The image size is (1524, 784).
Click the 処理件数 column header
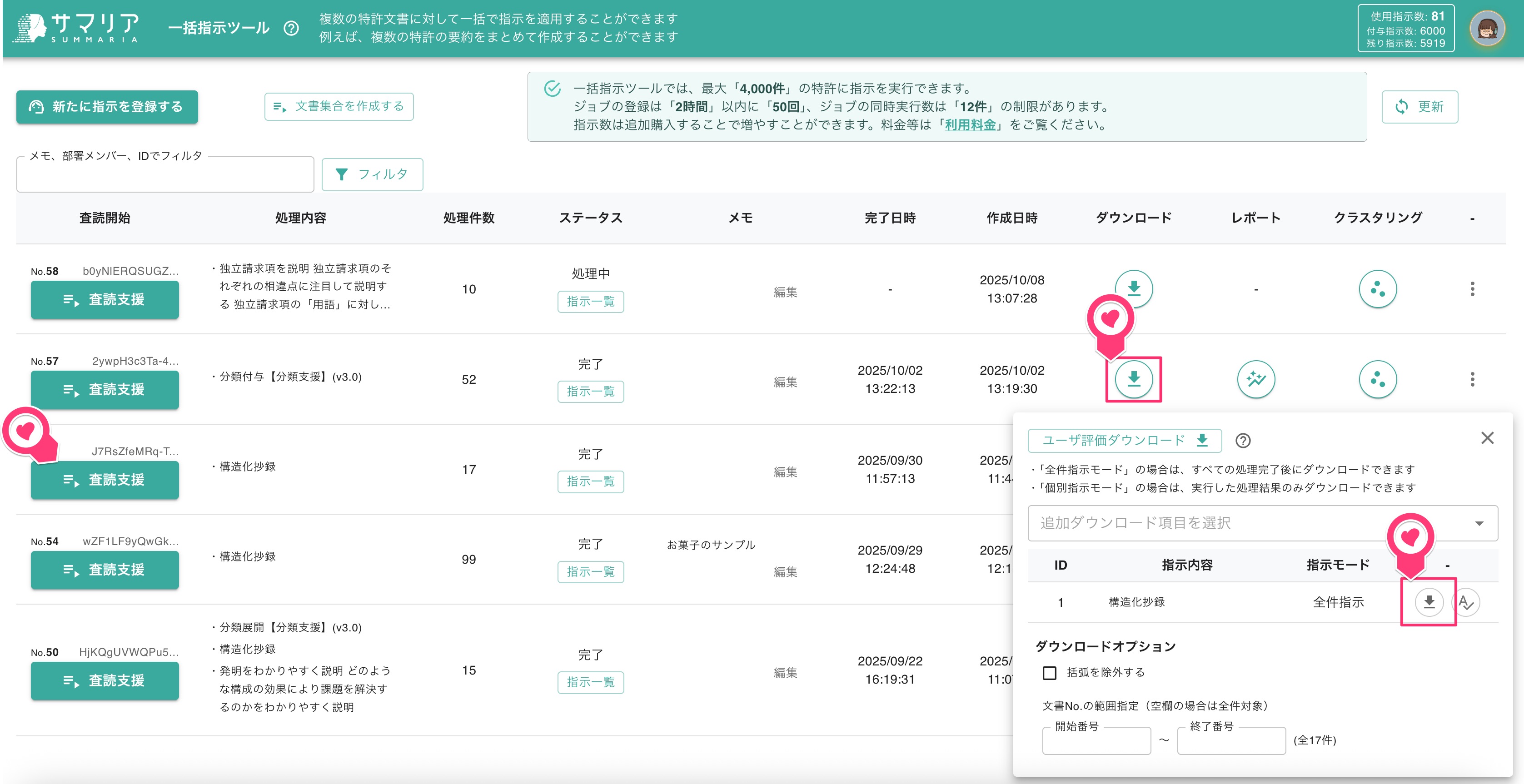pos(468,218)
